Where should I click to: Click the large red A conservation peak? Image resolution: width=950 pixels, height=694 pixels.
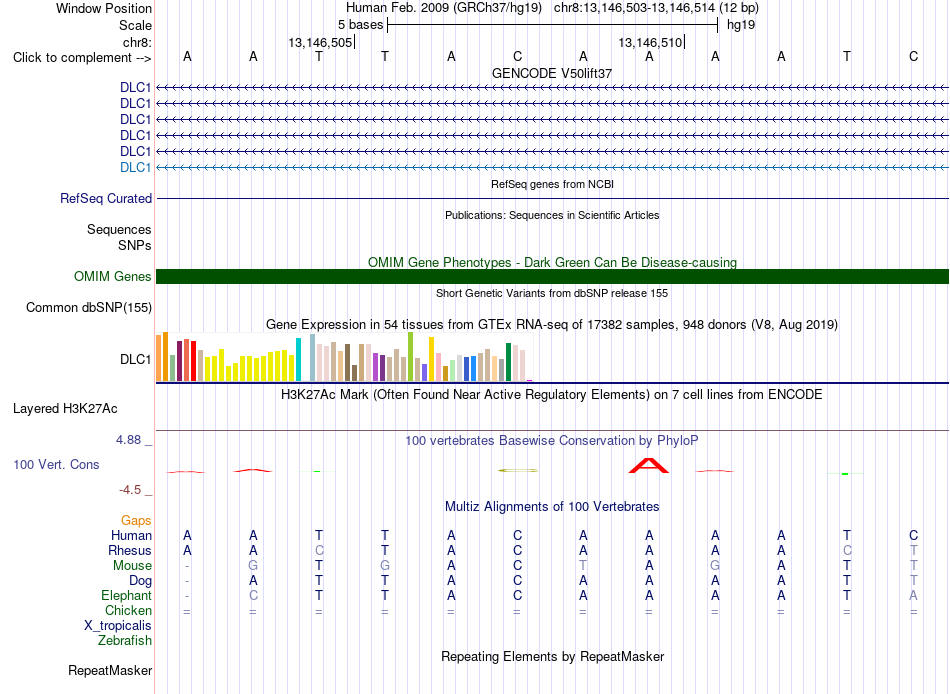pyautogui.click(x=649, y=465)
